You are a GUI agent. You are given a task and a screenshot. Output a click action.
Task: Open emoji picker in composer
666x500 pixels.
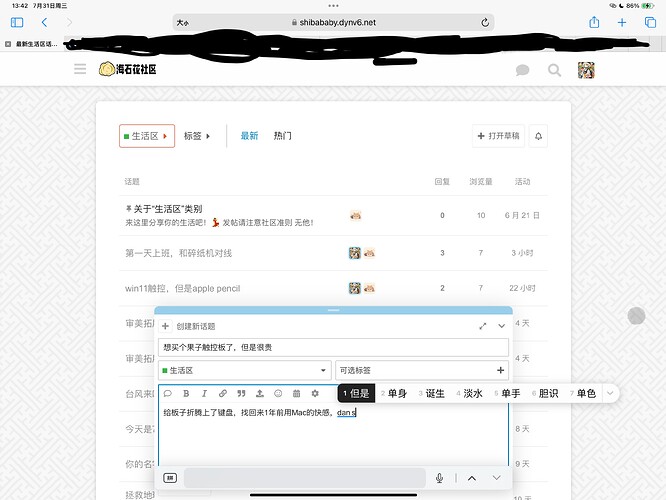tap(278, 393)
